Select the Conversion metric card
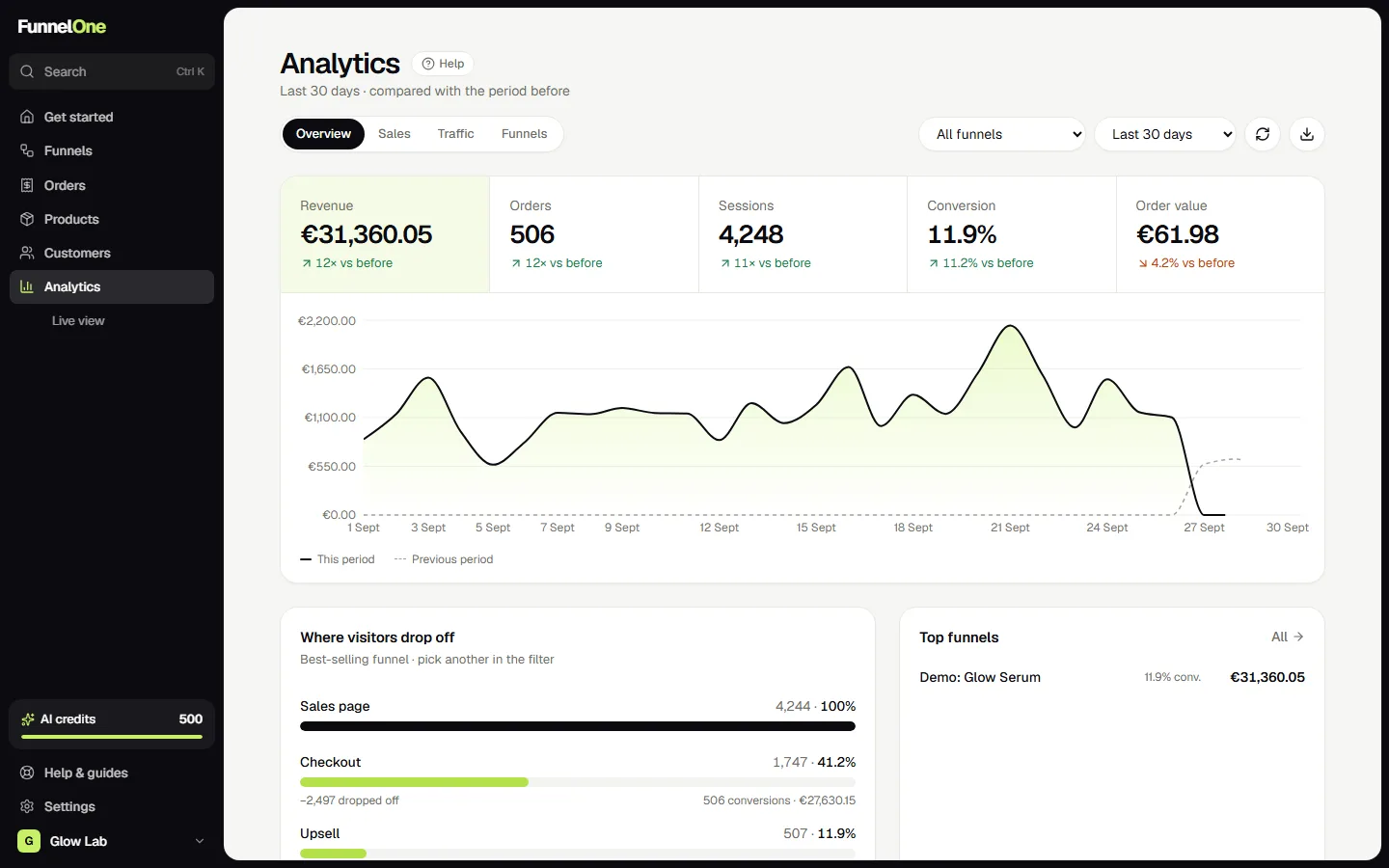This screenshot has width=1389, height=868. (x=1012, y=234)
